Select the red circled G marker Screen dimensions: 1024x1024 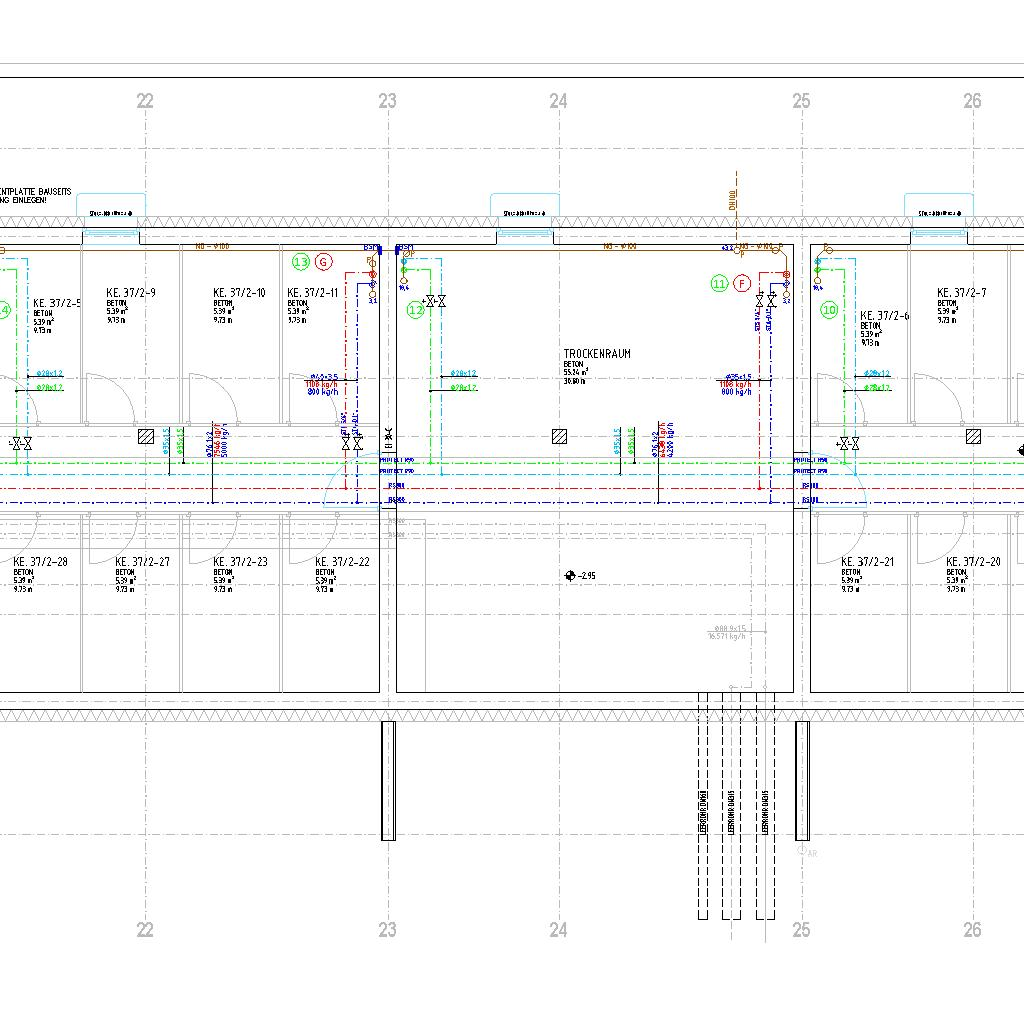[x=323, y=262]
